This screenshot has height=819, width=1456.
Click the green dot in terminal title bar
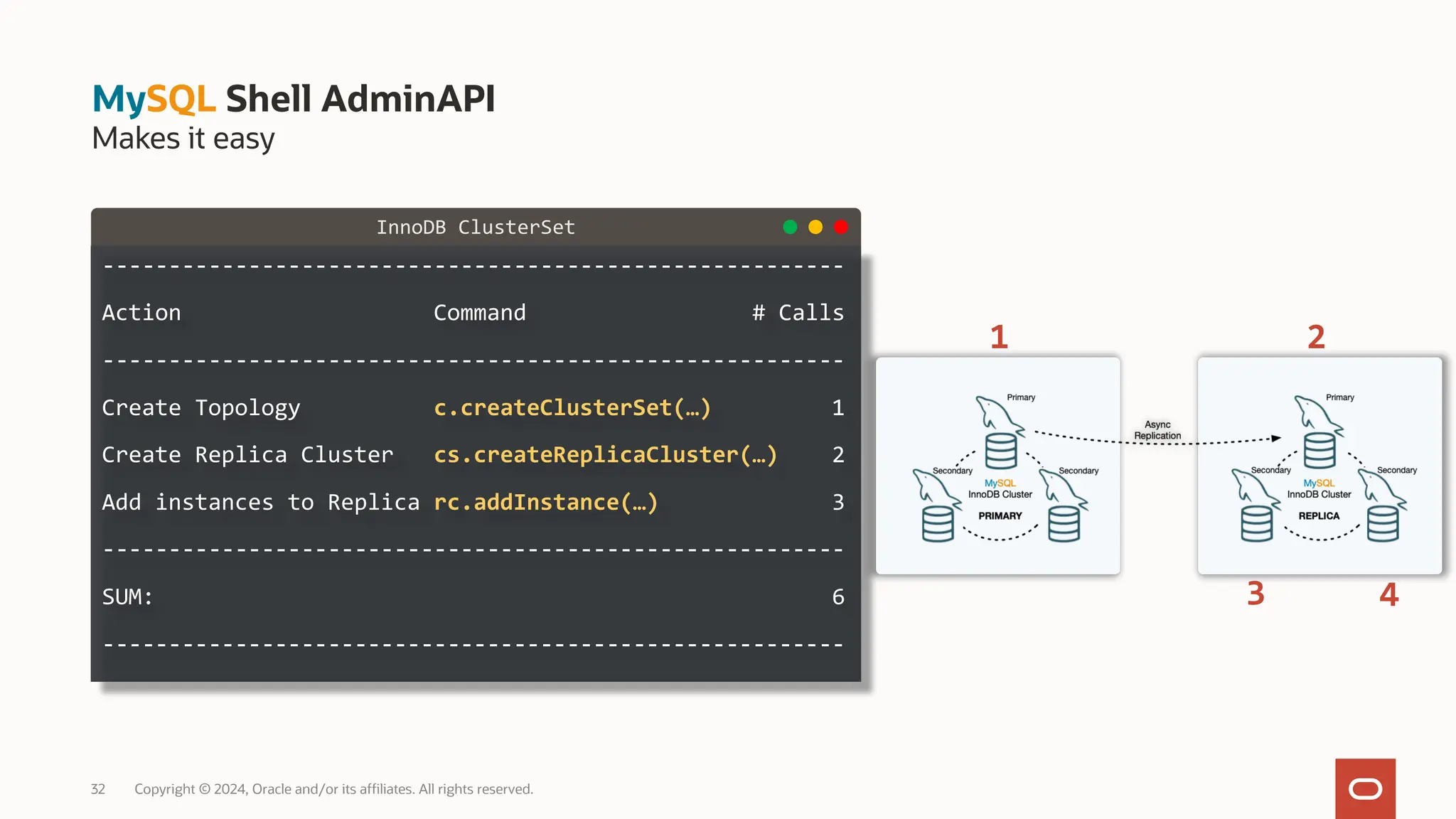click(790, 227)
